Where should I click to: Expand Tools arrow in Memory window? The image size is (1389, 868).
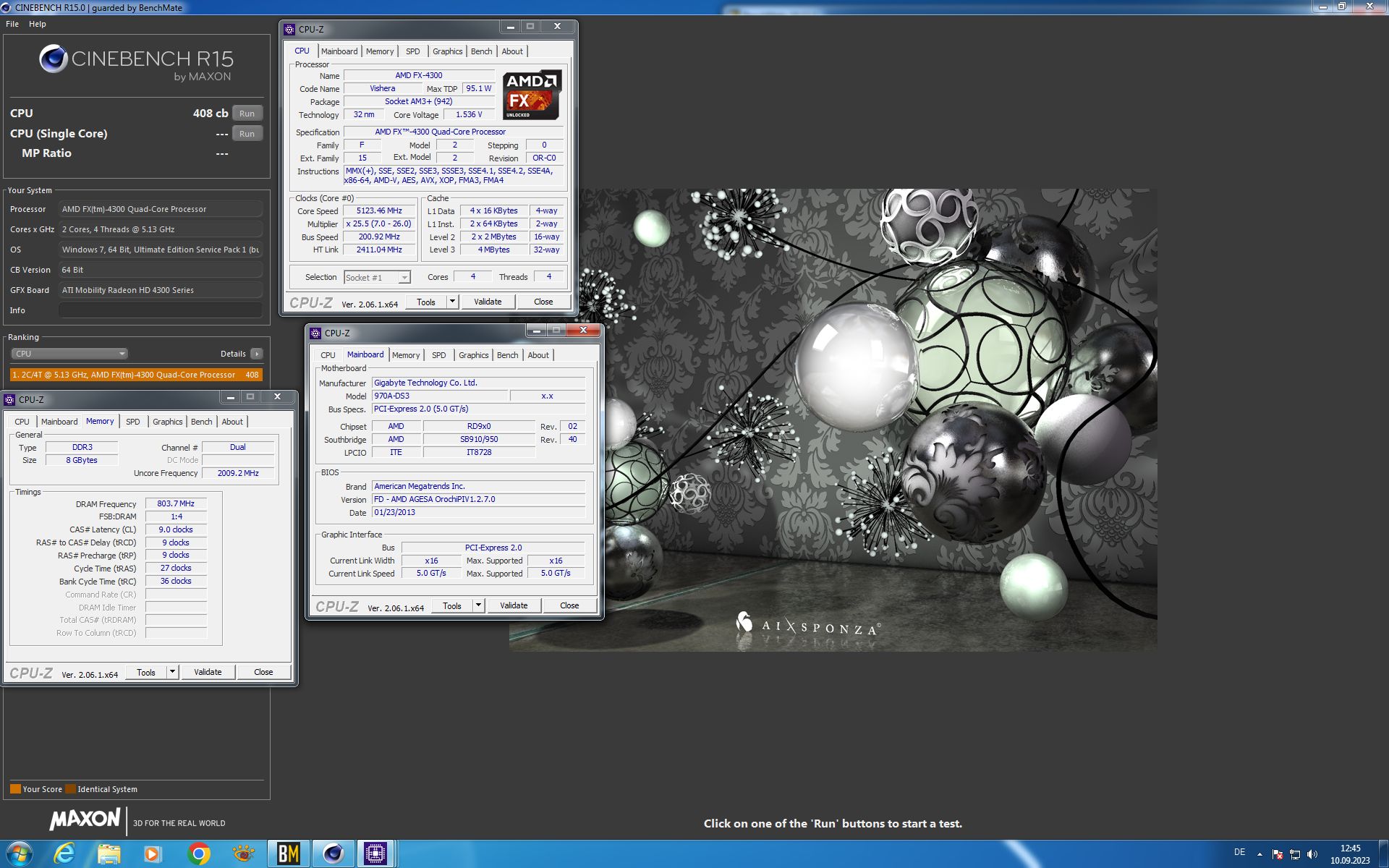(x=173, y=672)
